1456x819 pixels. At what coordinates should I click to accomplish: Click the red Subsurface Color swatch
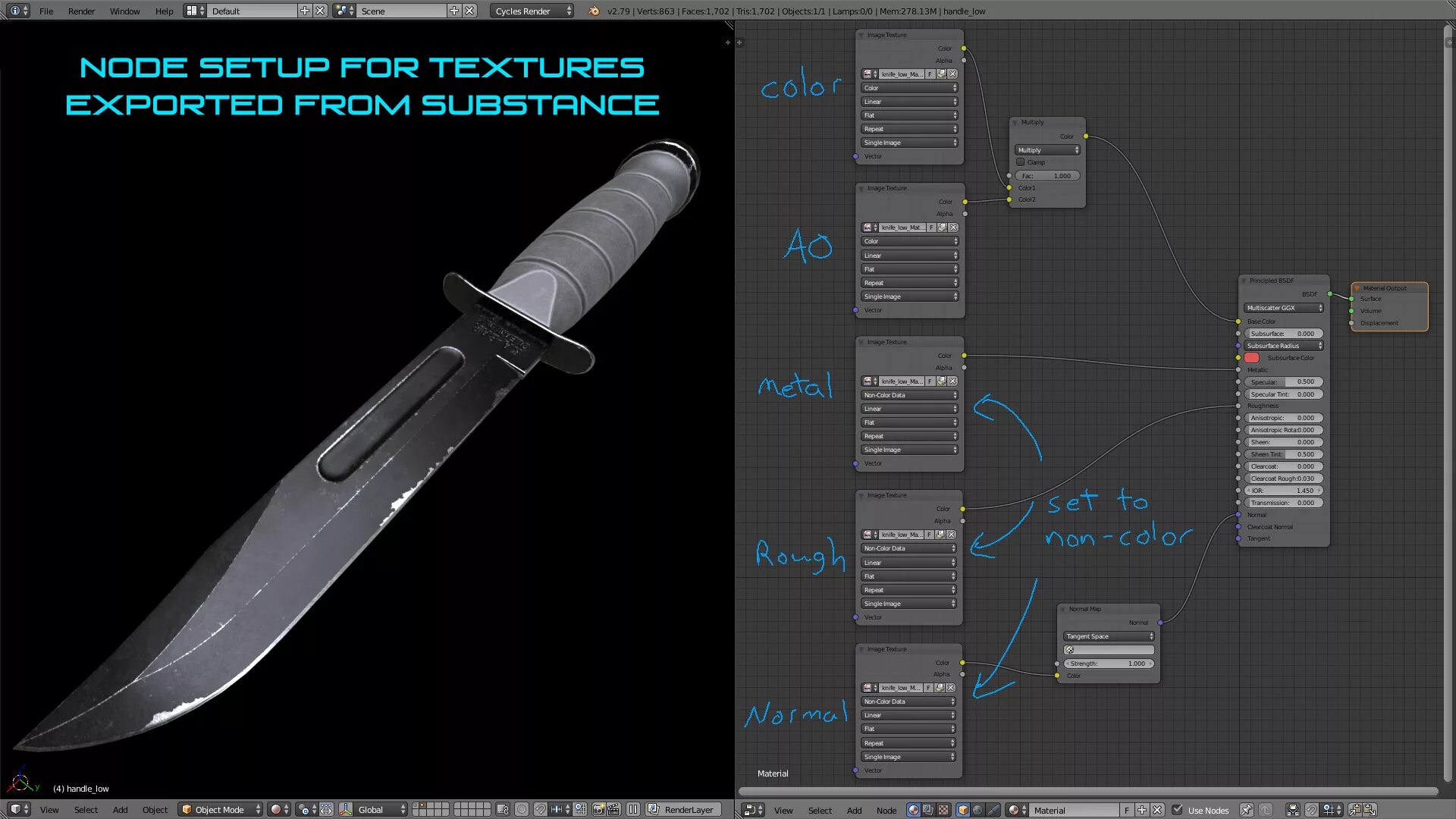pyautogui.click(x=1252, y=358)
